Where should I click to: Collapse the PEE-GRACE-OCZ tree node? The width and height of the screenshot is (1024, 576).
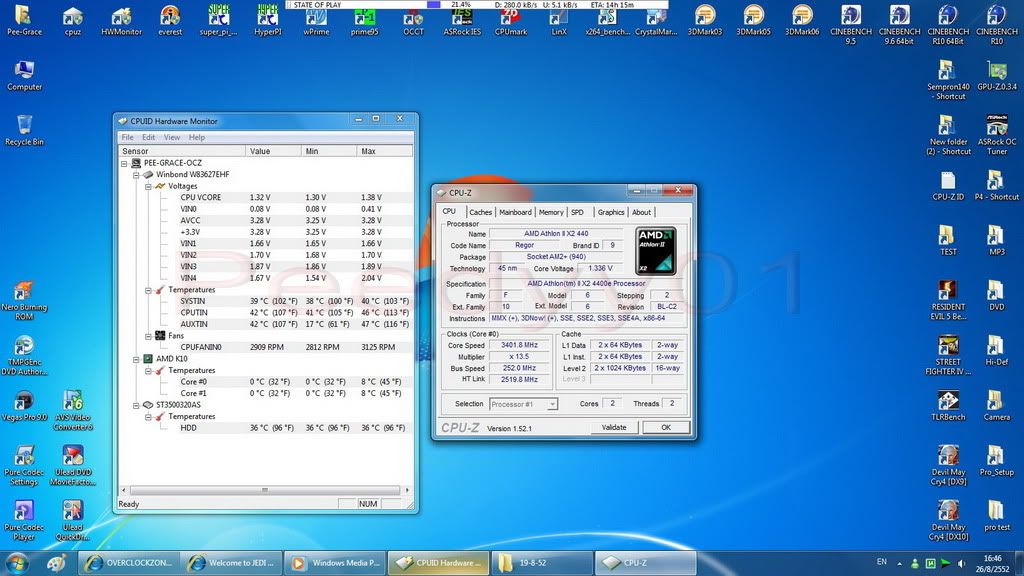pos(124,163)
